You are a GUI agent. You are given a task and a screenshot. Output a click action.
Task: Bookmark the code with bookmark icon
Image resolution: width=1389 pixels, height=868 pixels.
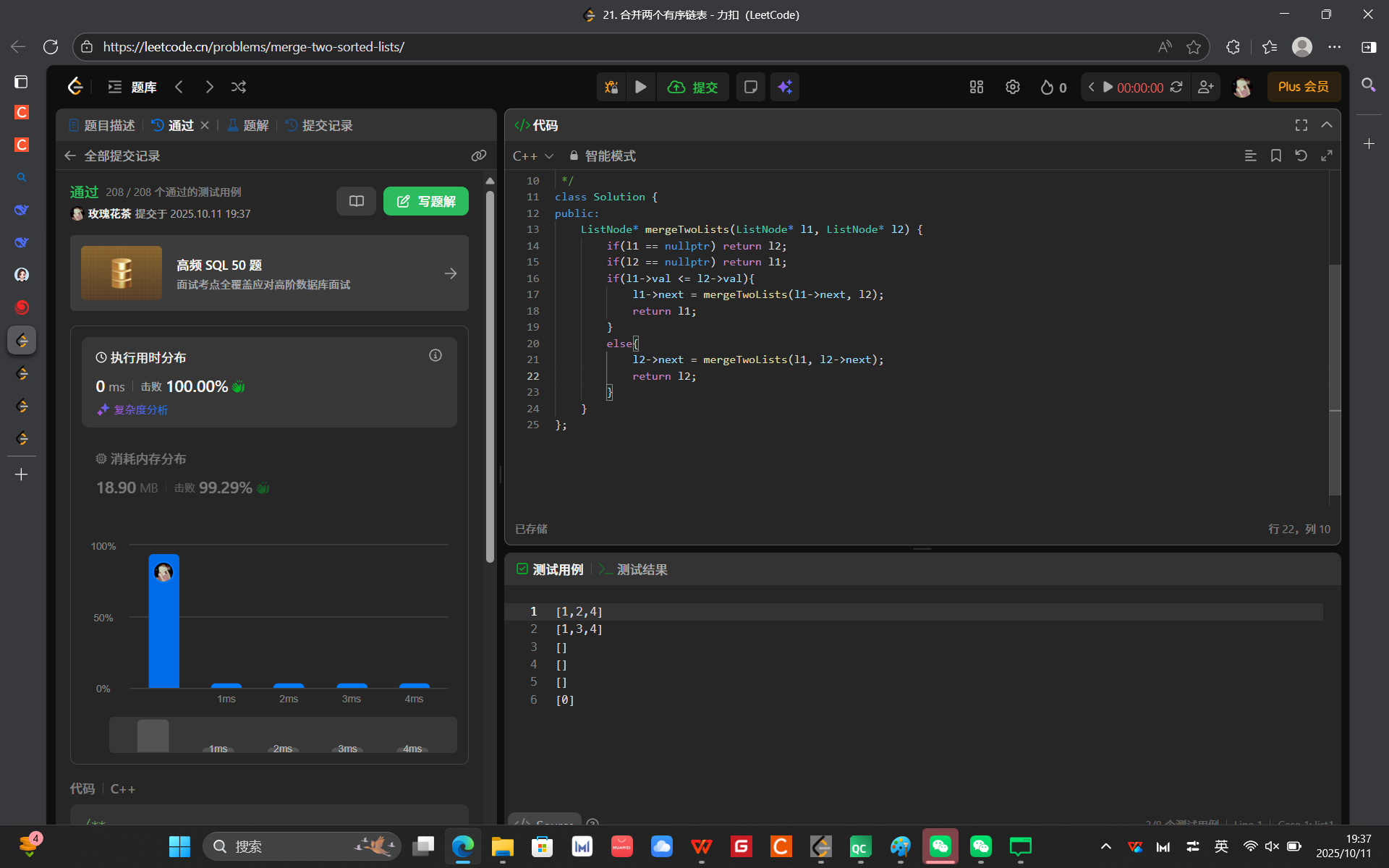[x=1275, y=156]
